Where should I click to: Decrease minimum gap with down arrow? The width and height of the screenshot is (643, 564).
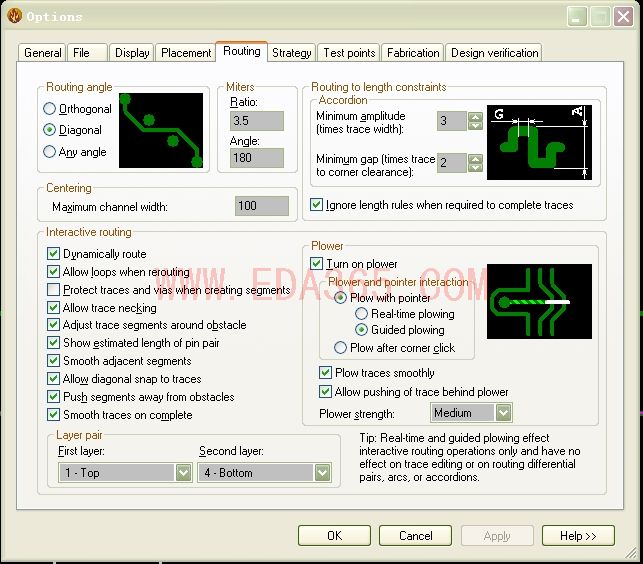[475, 167]
